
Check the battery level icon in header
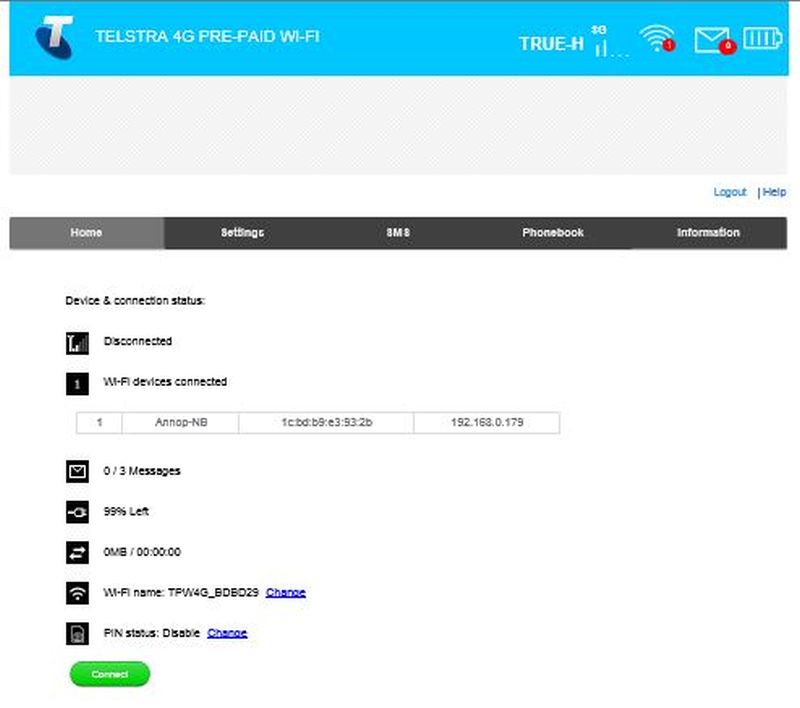coord(762,38)
